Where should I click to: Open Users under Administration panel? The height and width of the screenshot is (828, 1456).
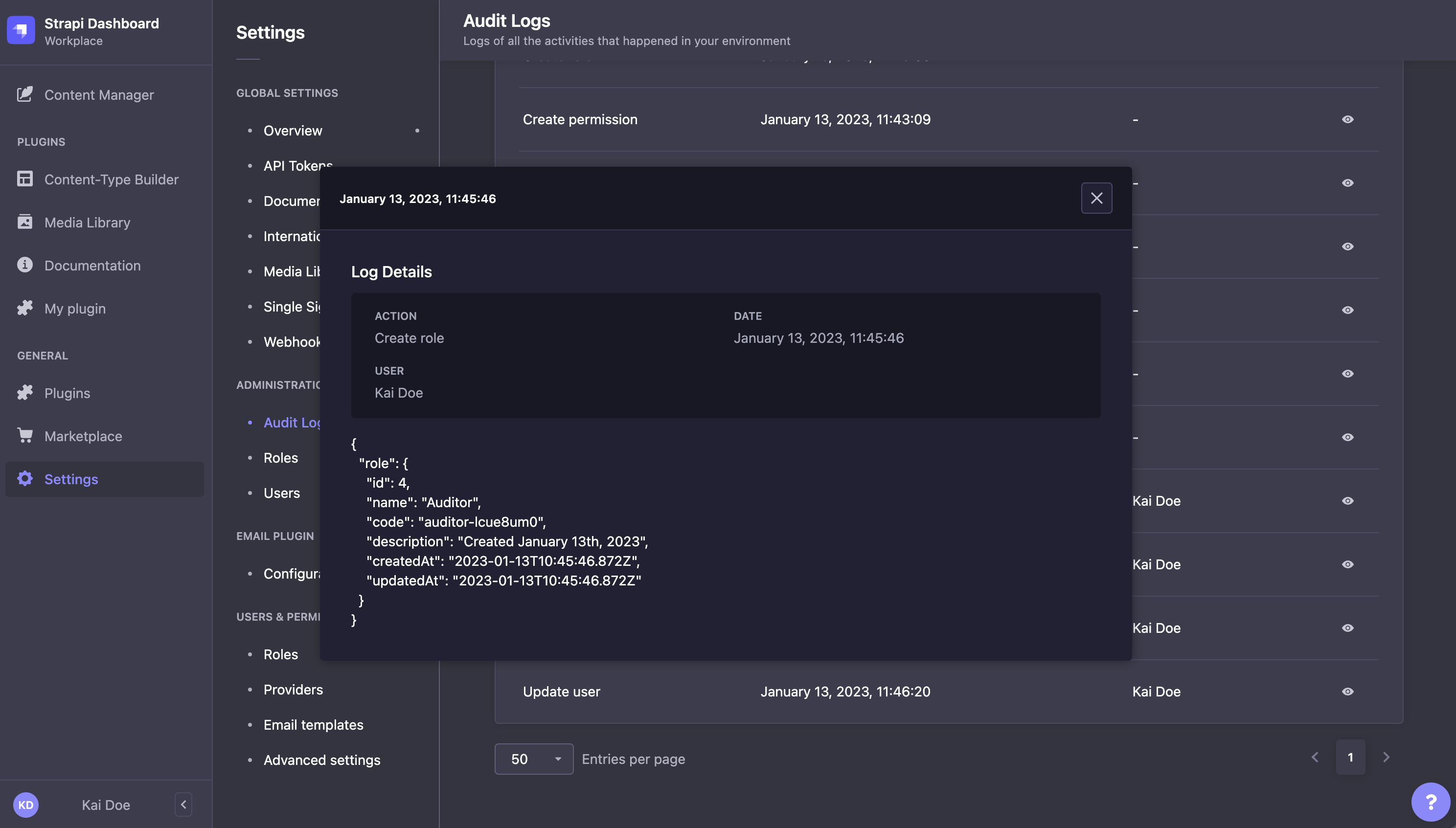pyautogui.click(x=281, y=492)
